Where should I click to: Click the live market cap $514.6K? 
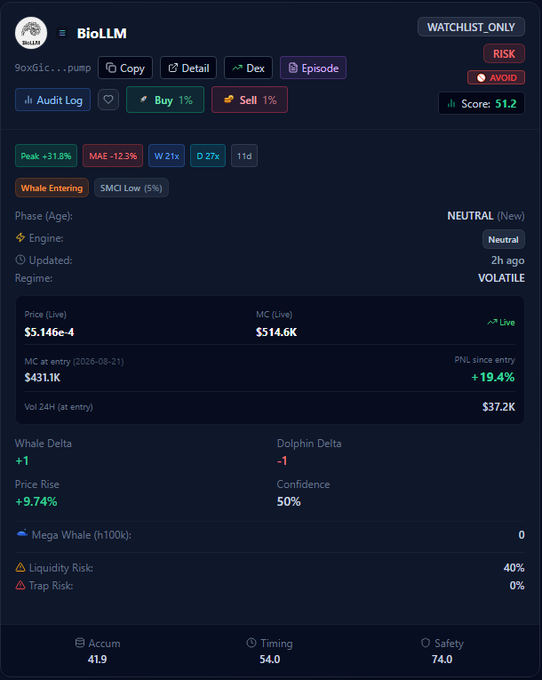[276, 332]
